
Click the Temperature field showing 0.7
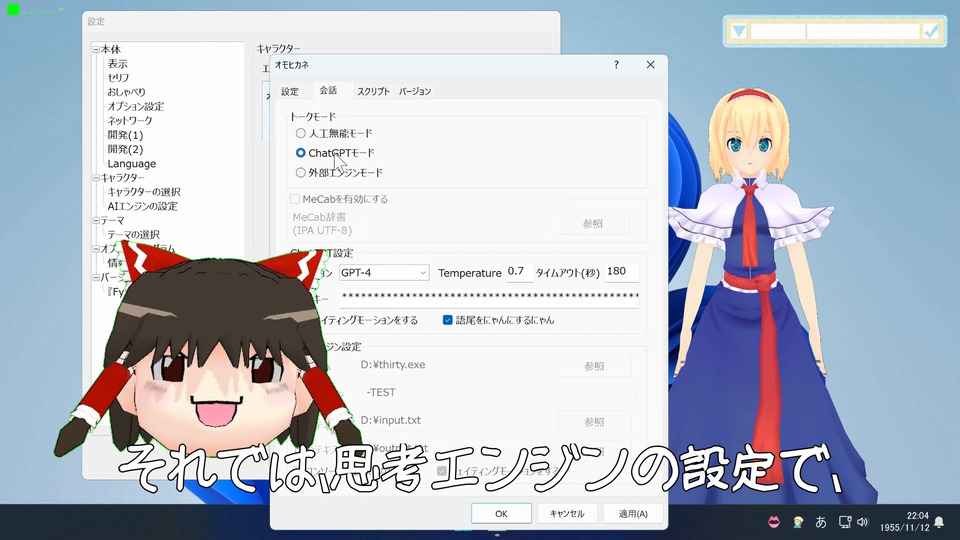[519, 272]
